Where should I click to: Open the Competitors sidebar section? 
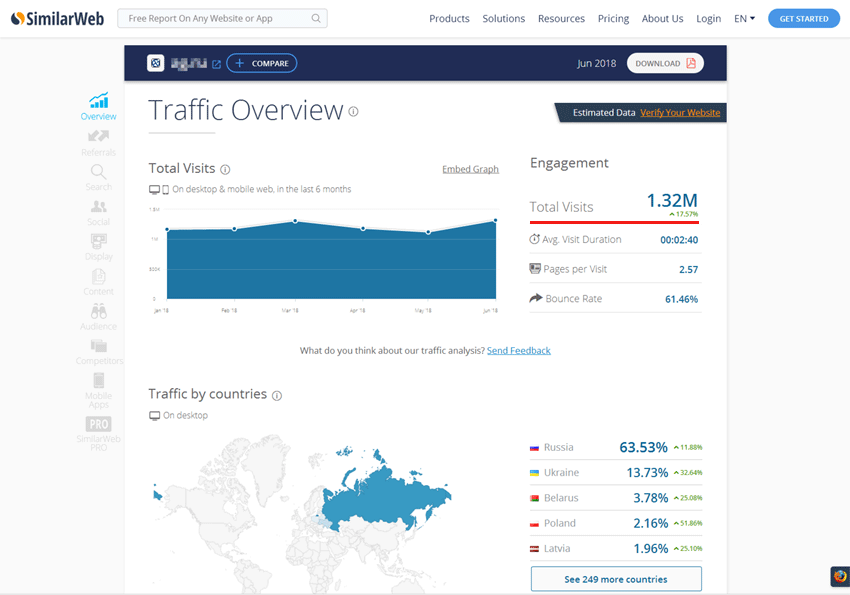99,352
